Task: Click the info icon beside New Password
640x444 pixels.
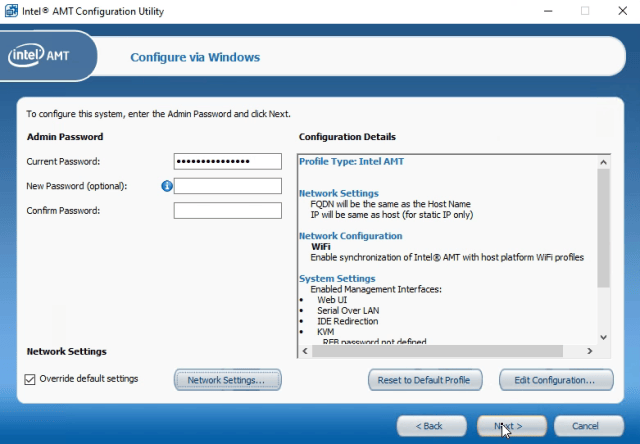Action: (167, 186)
